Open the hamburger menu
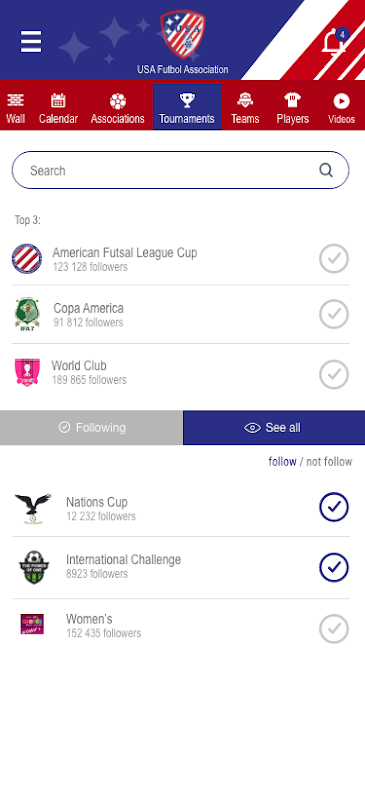The height and width of the screenshot is (800, 365). (31, 41)
